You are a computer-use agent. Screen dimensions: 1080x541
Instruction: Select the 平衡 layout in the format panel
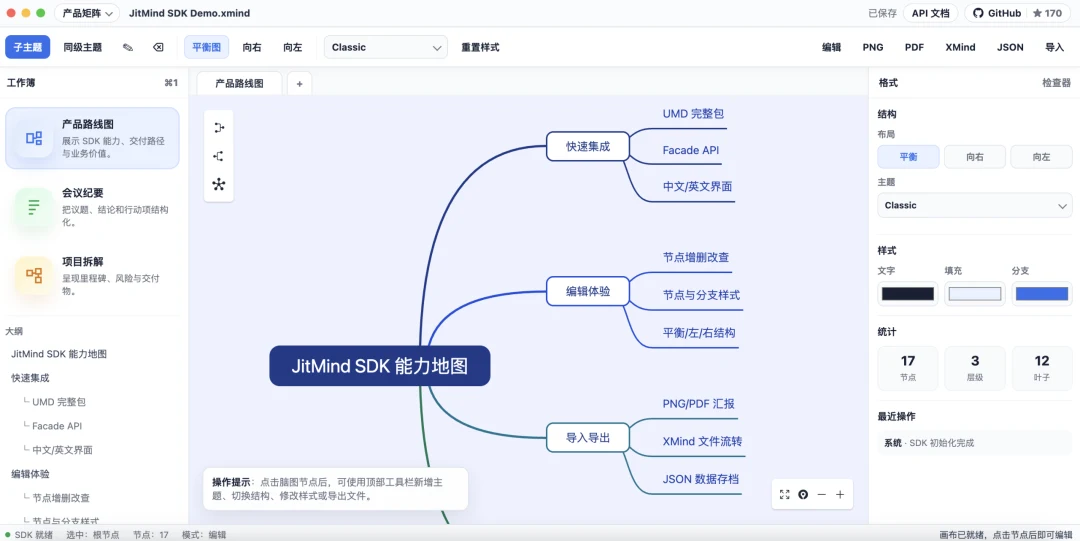tap(908, 157)
